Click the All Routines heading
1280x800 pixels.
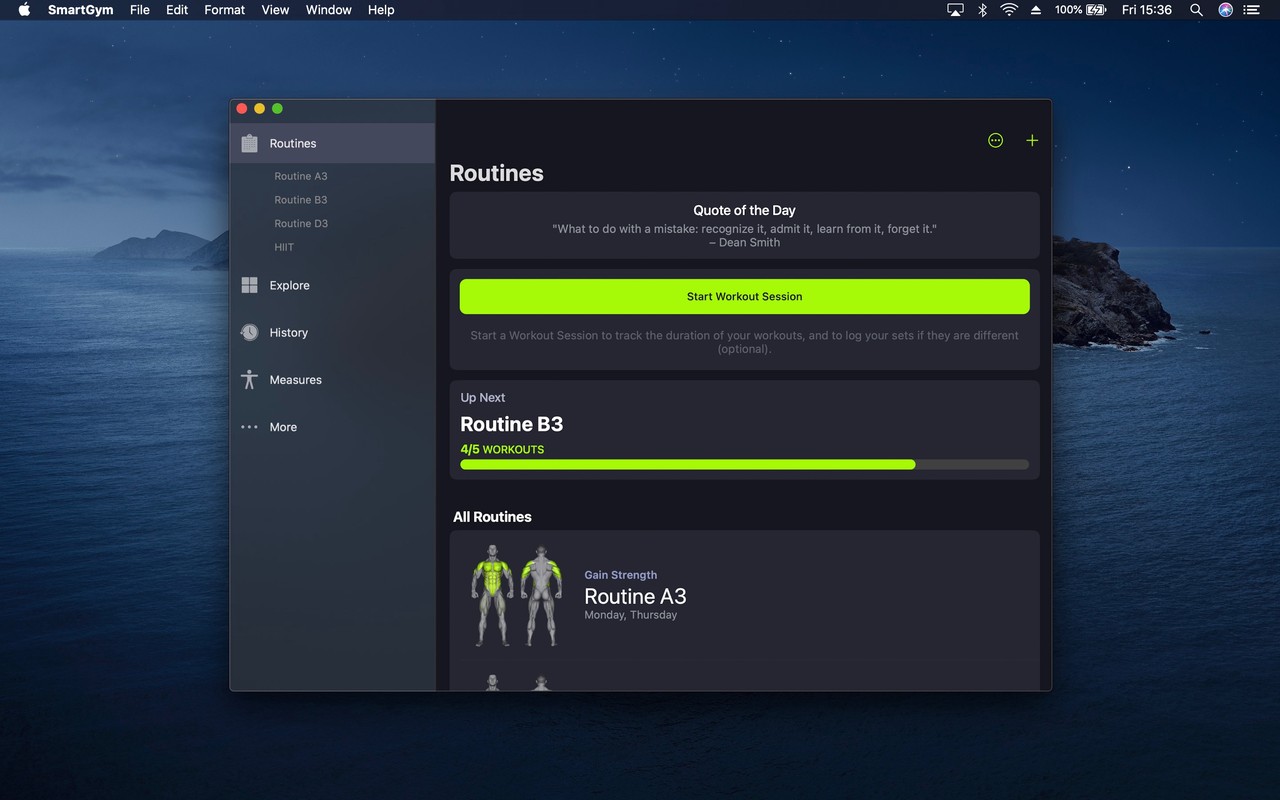[492, 517]
